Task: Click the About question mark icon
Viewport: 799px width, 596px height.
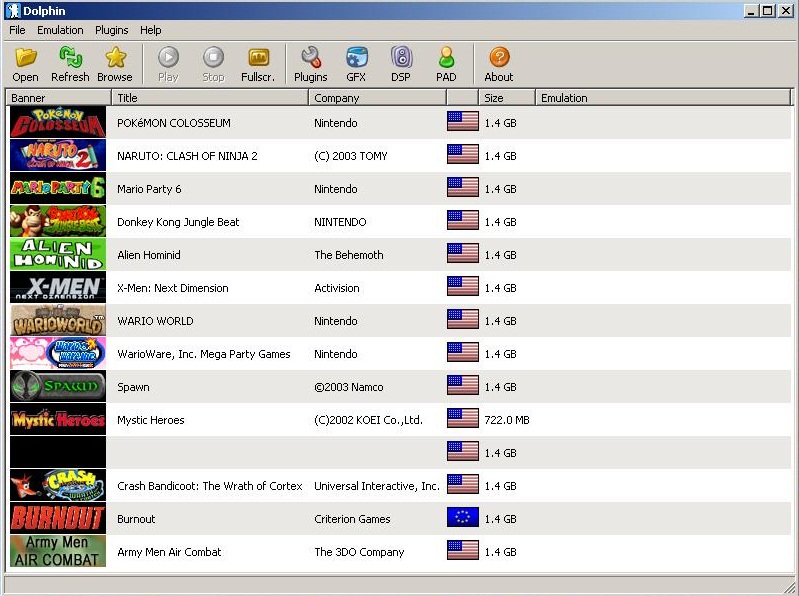Action: pos(499,57)
